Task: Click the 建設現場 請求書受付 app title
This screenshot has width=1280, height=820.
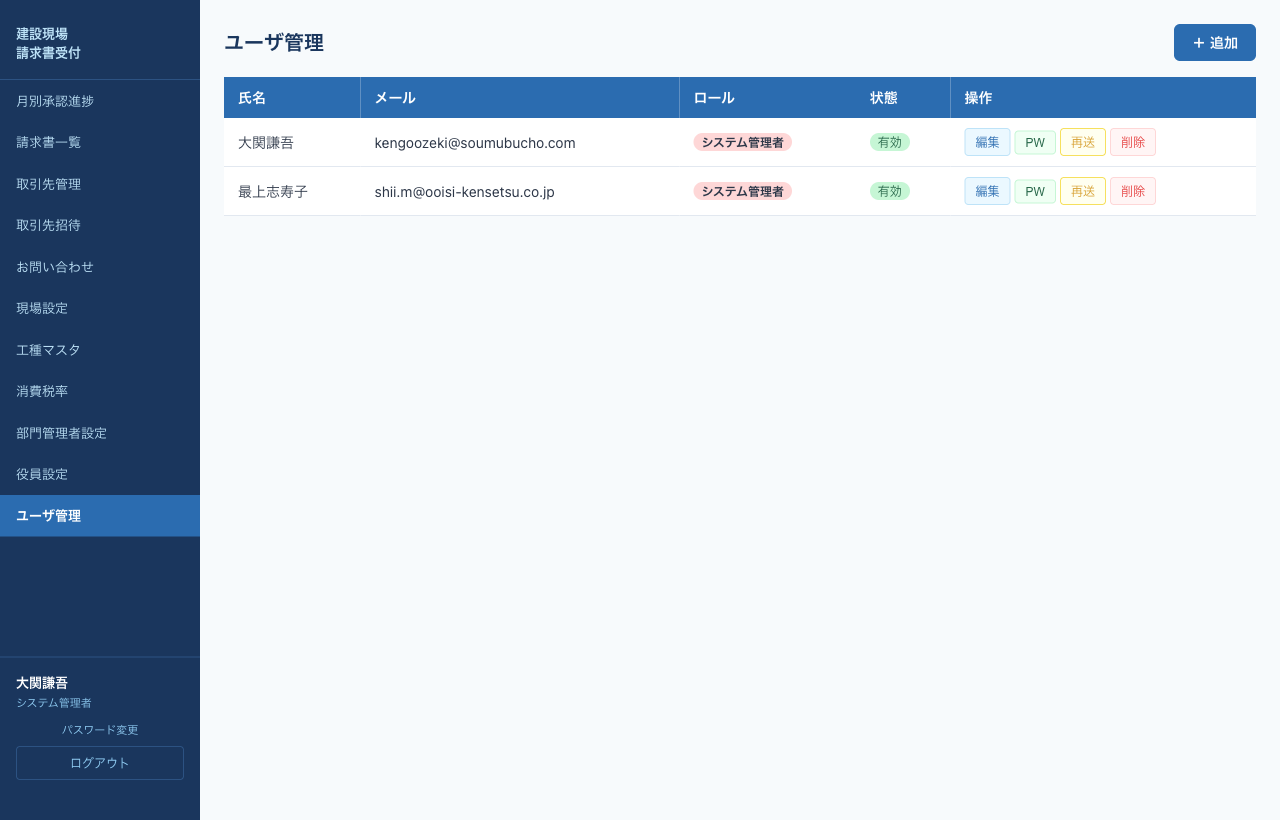Action: [x=48, y=43]
